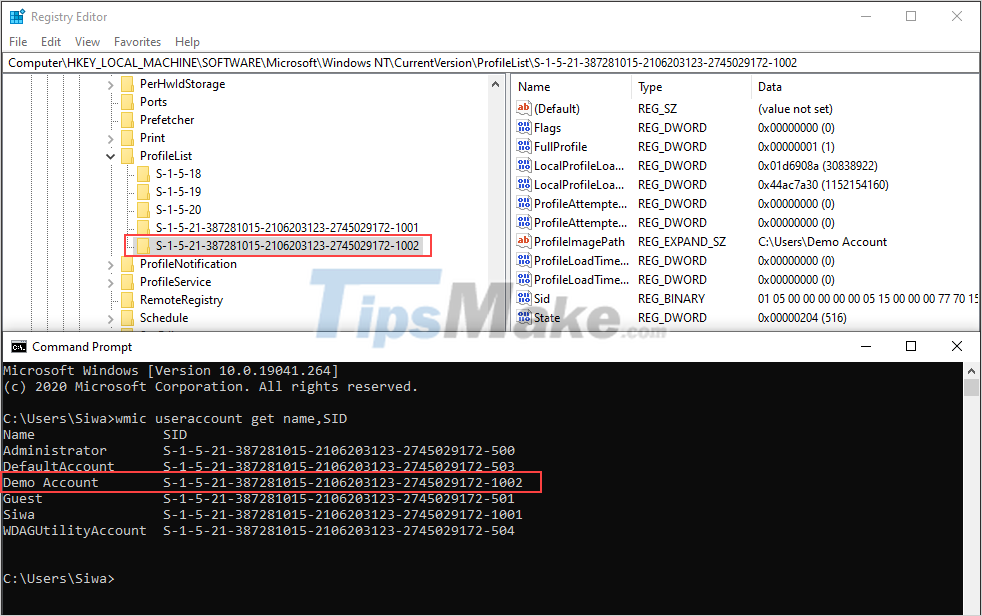Click the REG_BINARY icon next to Sid
This screenshot has height=616, width=982.
pyautogui.click(x=523, y=298)
